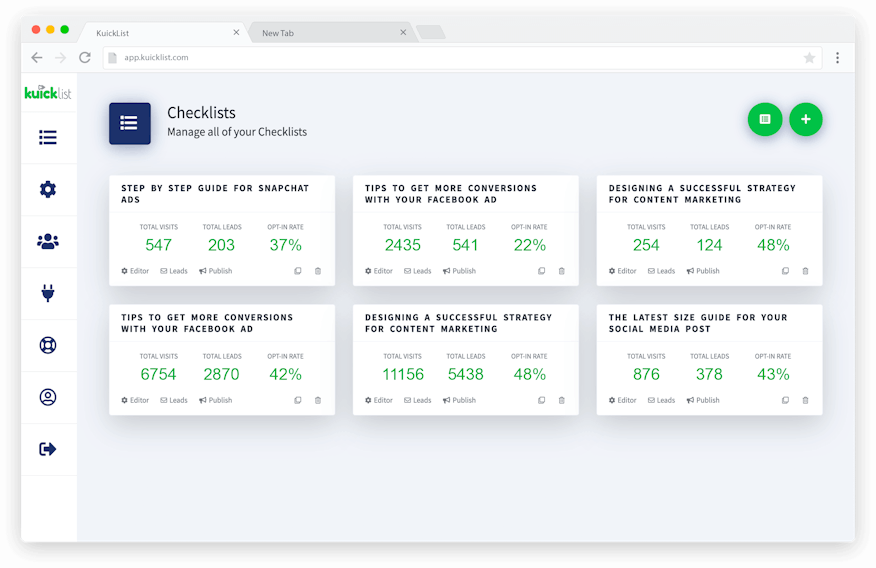
Task: Open the integrations plug icon in sidebar
Action: 48,293
